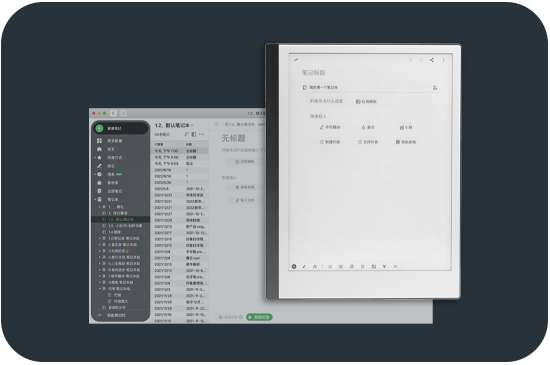Collapse the 笔记本 notebooks tree arrow
The height and width of the screenshot is (365, 550).
point(95,199)
